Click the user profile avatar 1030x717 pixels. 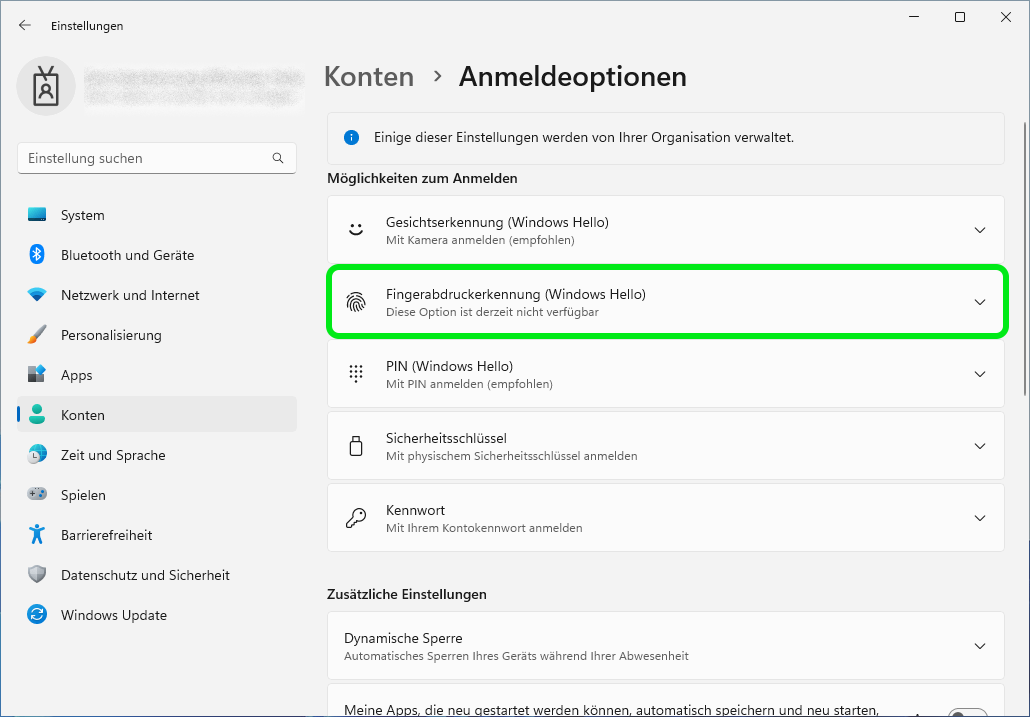[45, 87]
